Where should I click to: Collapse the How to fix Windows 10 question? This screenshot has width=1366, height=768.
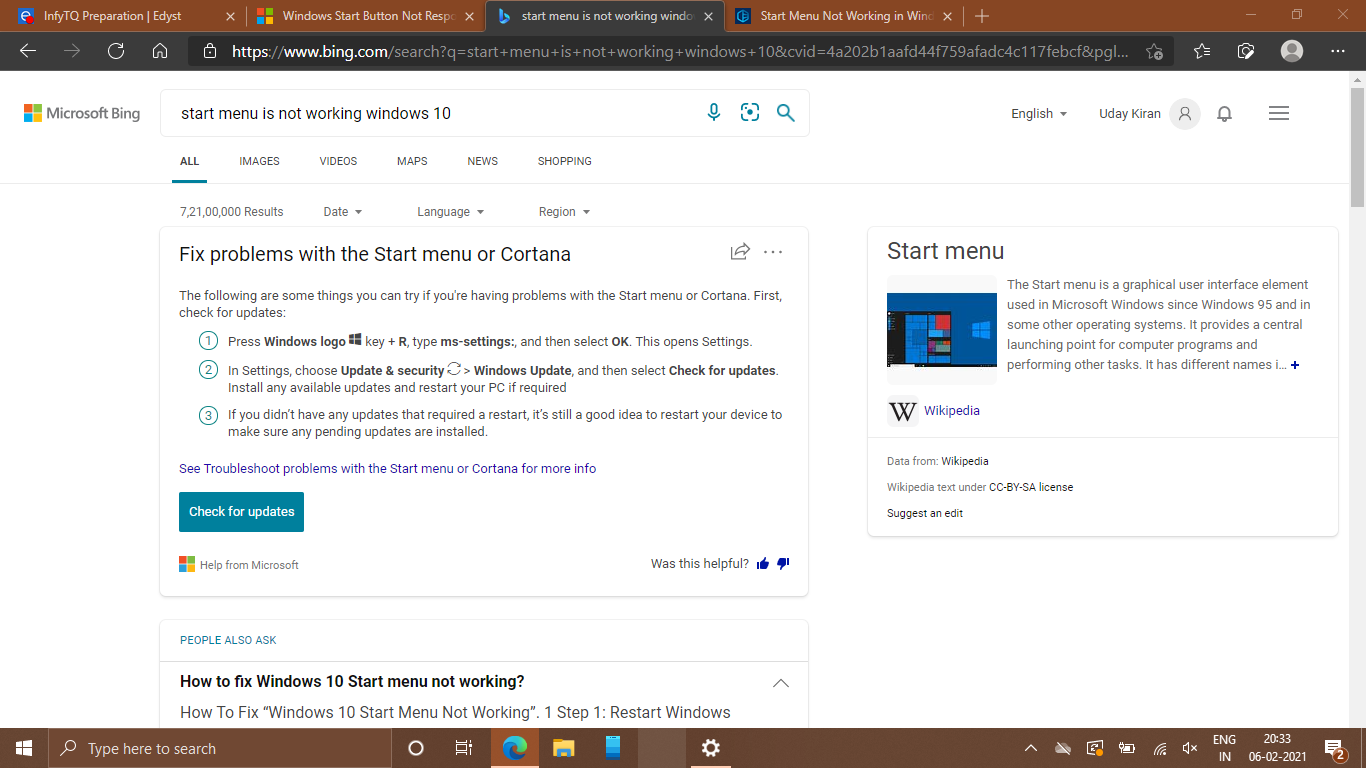781,683
